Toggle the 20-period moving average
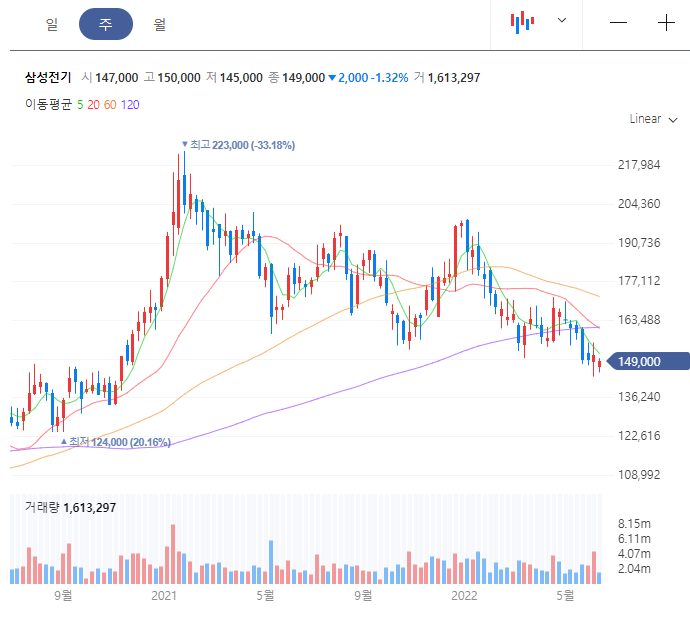The height and width of the screenshot is (619, 690). (93, 105)
